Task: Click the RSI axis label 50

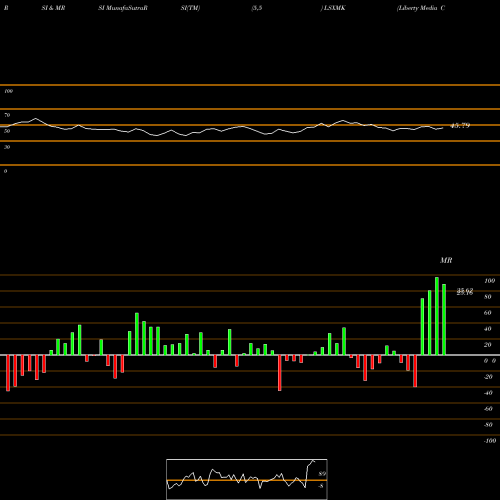Action: 7,131
